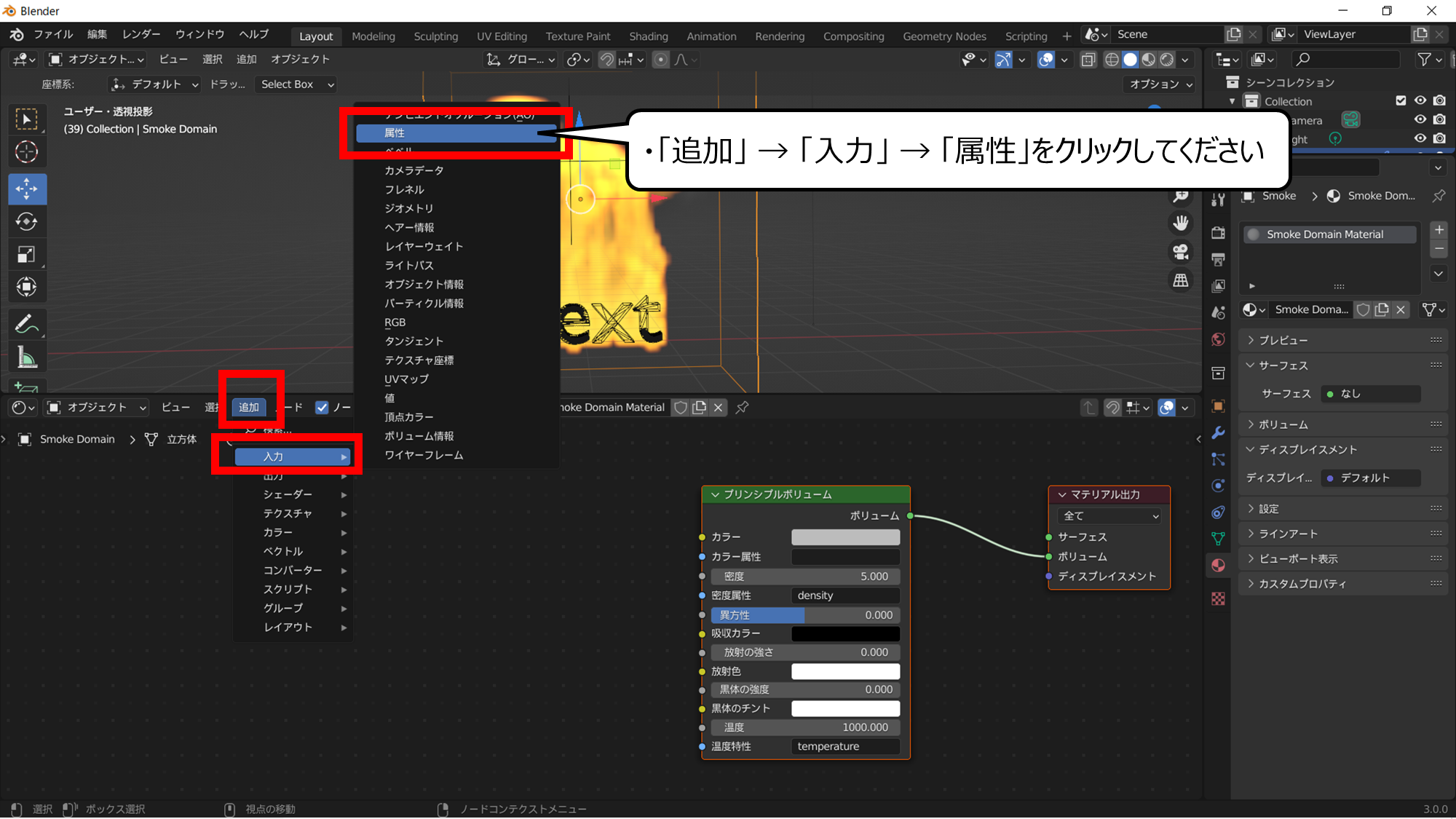Click the density attribute input field
This screenshot has height=819, width=1456.
(x=846, y=596)
